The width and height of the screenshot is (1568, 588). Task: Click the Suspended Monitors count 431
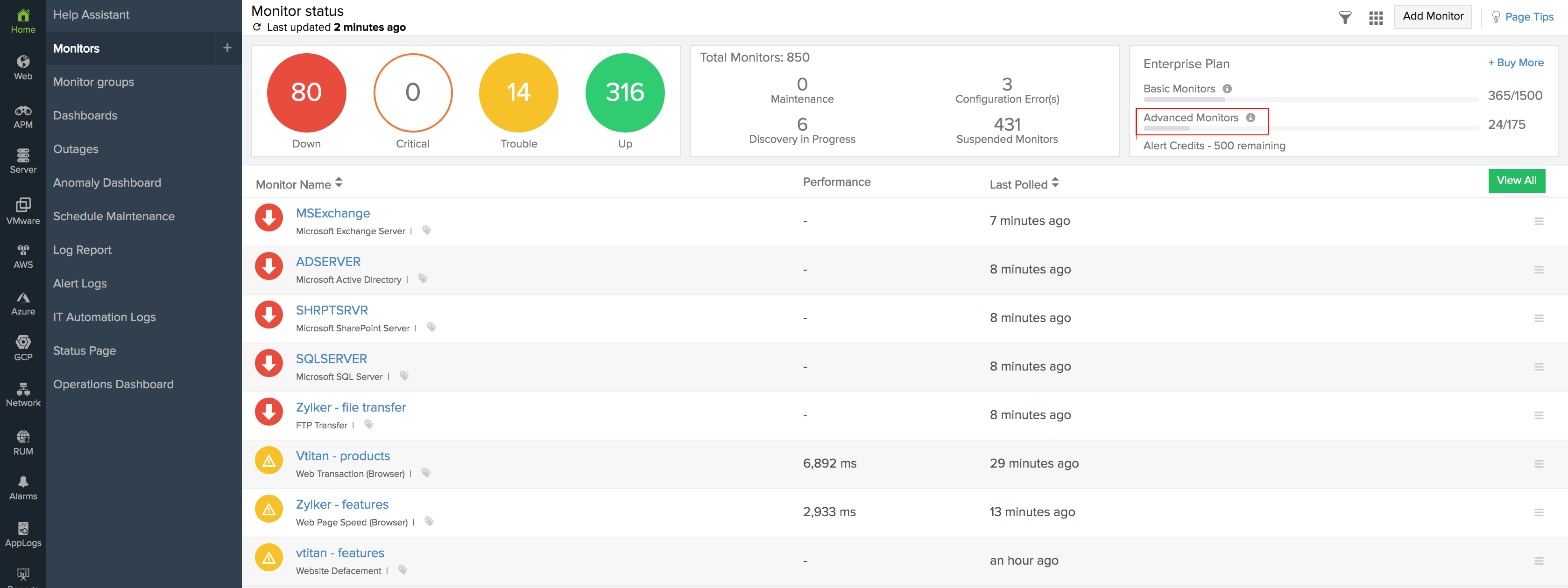tap(1006, 125)
